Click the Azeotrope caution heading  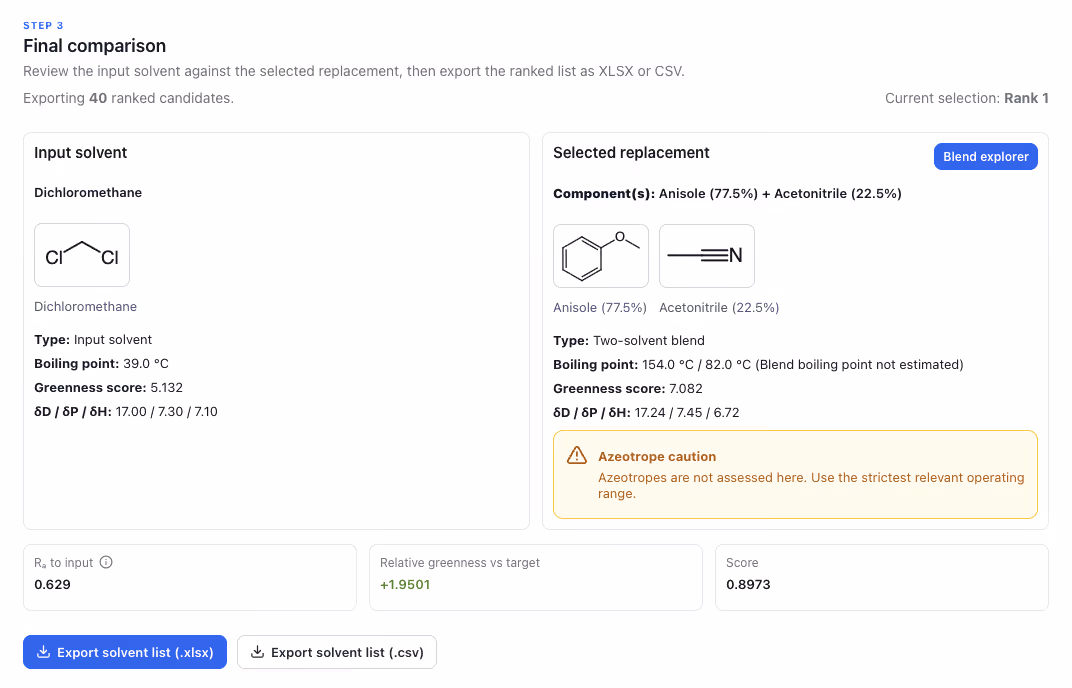657,456
